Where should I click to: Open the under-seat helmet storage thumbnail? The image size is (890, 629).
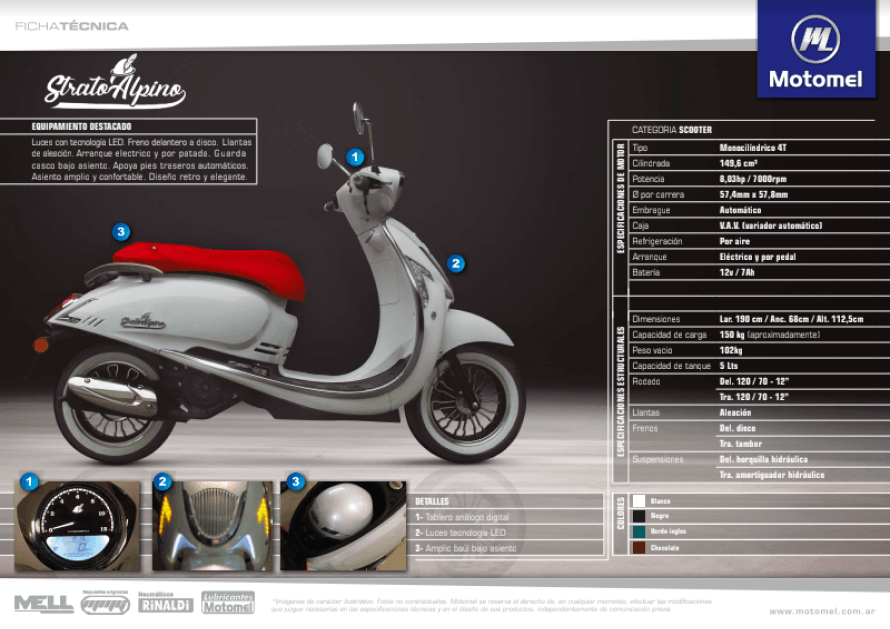tap(343, 526)
